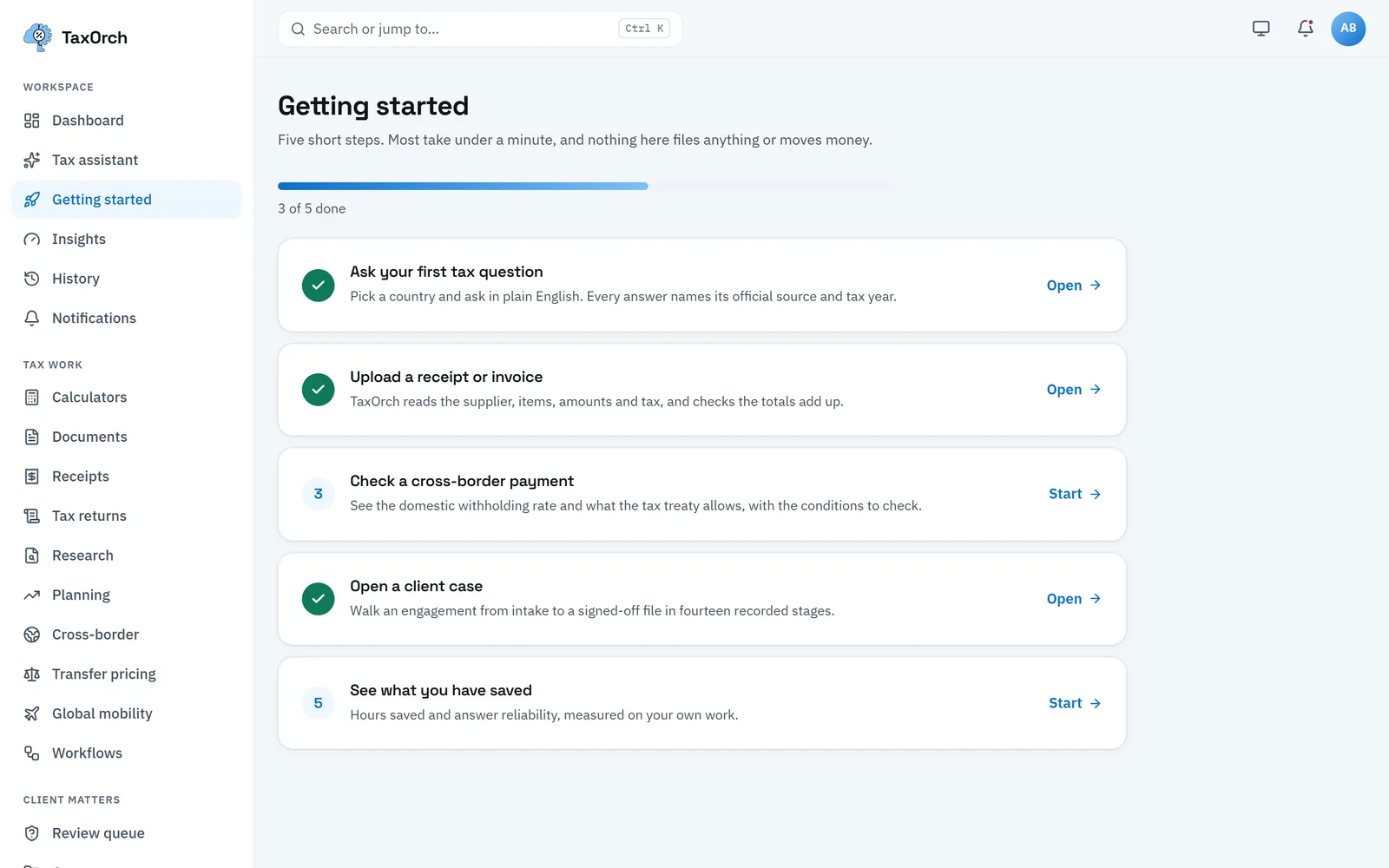Click the Tax returns icon
The width and height of the screenshot is (1389, 868).
point(32,516)
